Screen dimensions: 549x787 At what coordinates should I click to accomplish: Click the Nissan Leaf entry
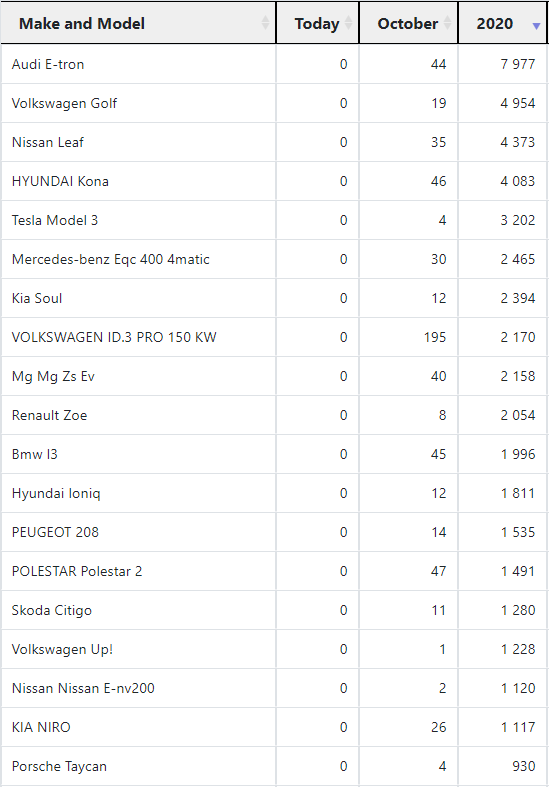click(48, 142)
